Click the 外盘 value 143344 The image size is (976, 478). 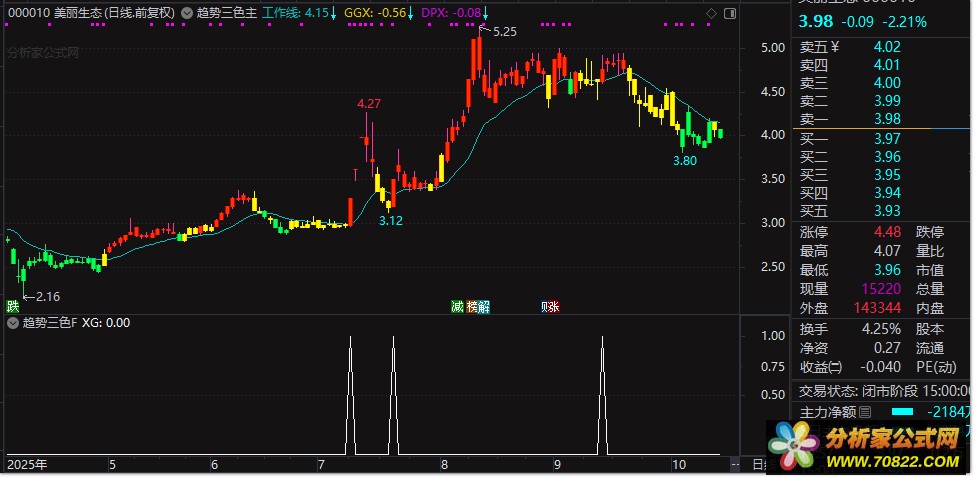coord(877,308)
